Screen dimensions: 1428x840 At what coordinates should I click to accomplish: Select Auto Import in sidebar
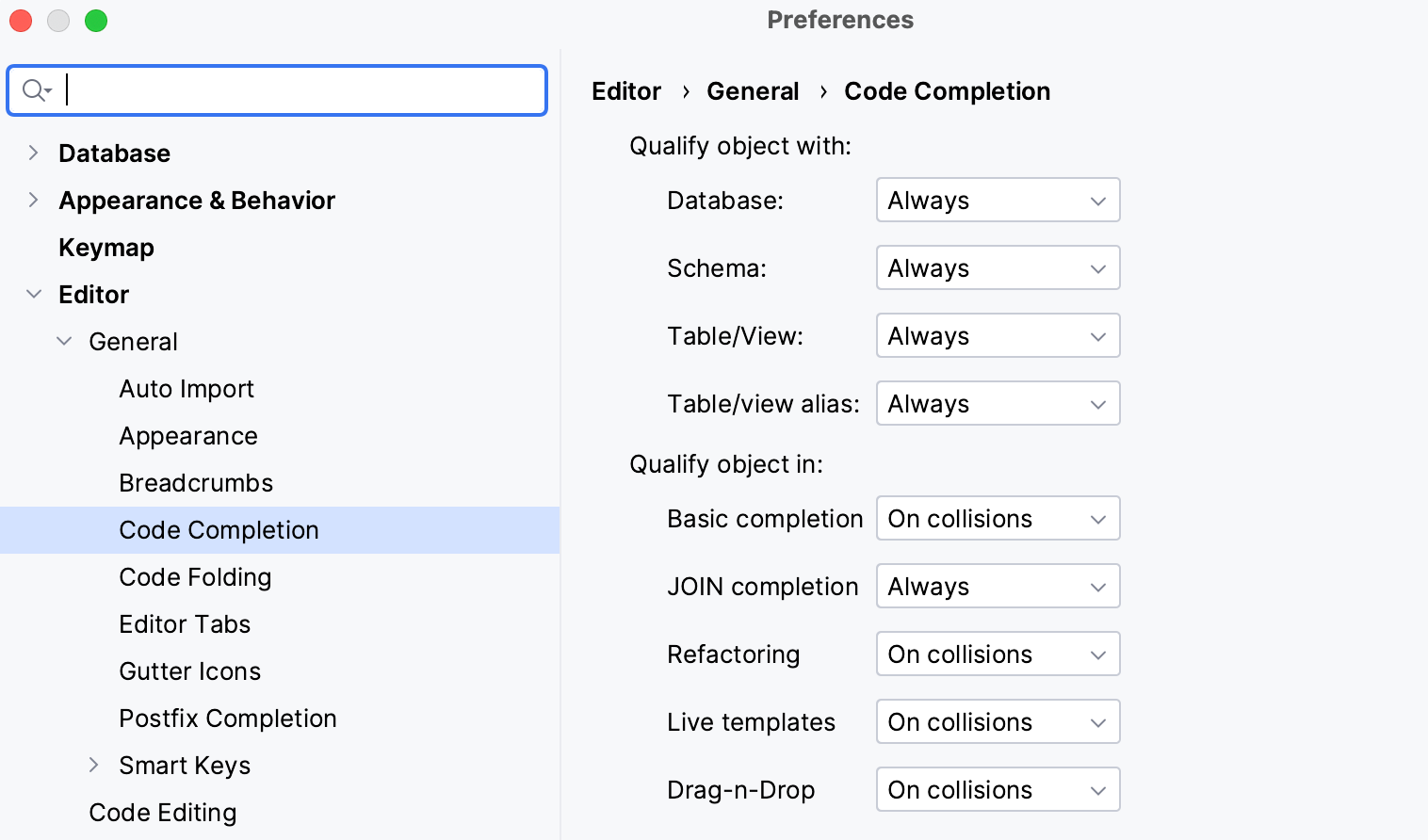coord(187,389)
